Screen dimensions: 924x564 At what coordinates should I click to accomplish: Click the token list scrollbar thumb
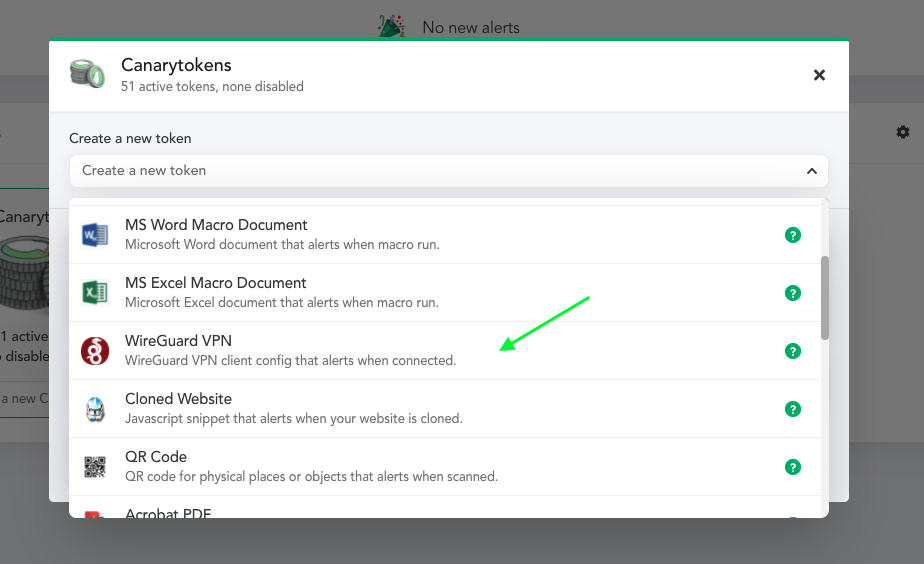pyautogui.click(x=825, y=298)
